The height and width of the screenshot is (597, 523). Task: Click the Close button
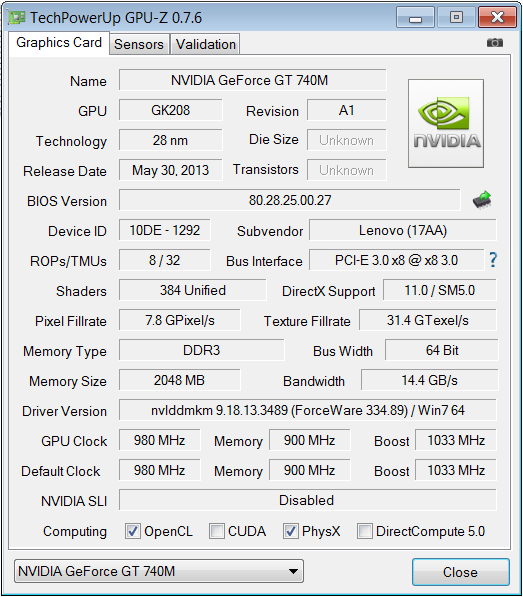point(461,572)
